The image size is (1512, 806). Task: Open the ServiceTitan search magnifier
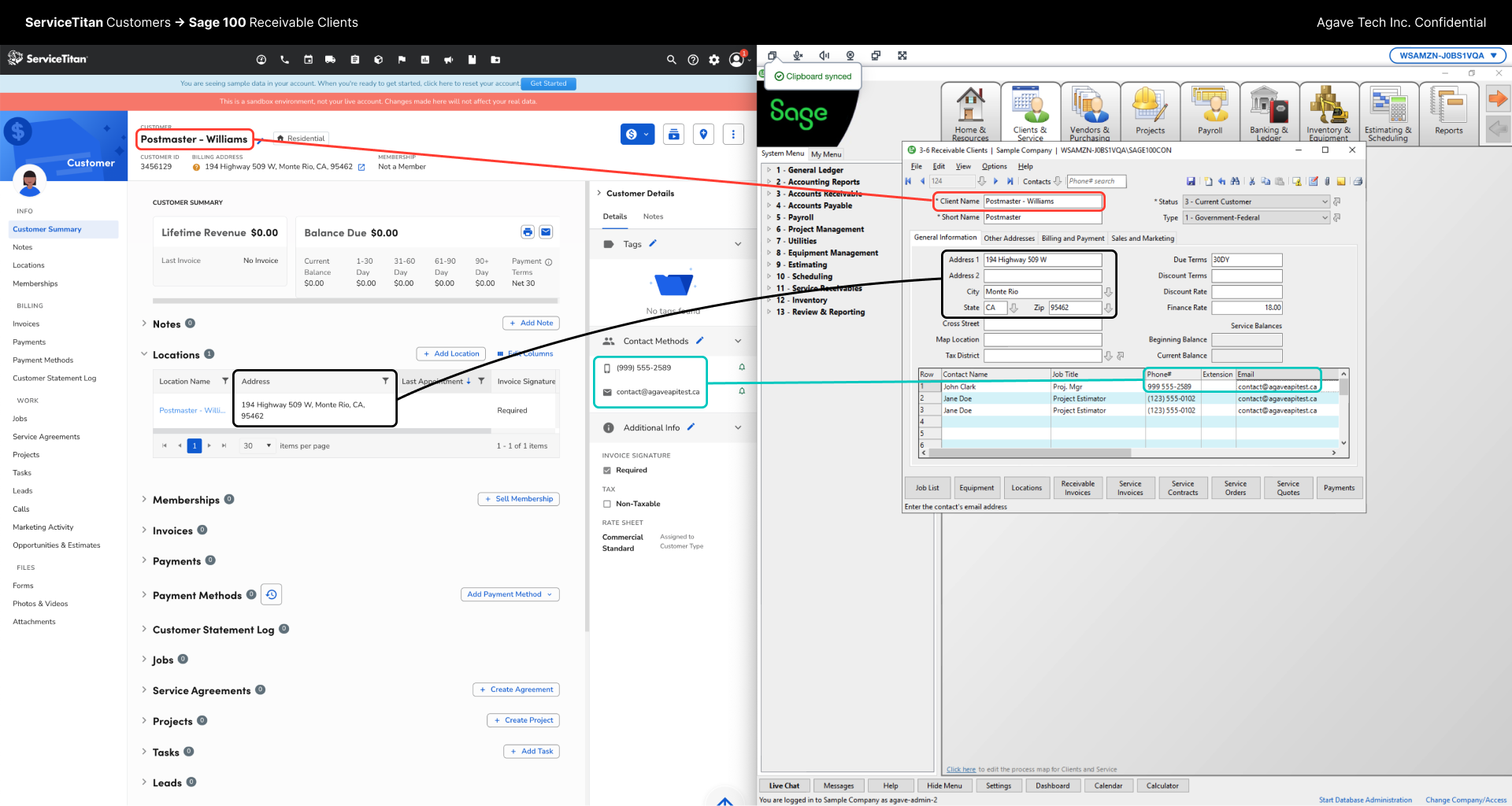[x=671, y=60]
